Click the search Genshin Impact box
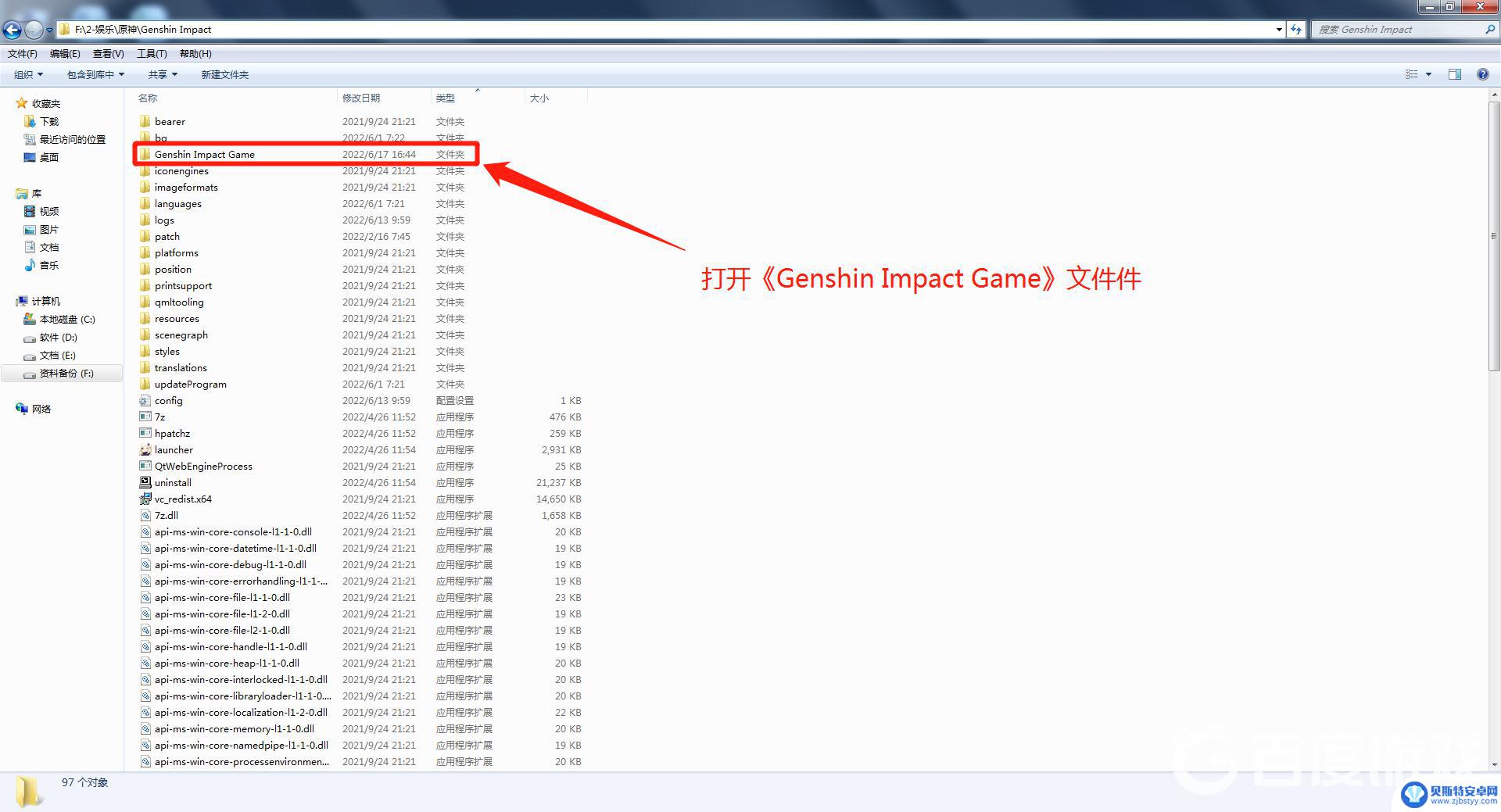Screen dimensions: 1501x812 (1403, 30)
